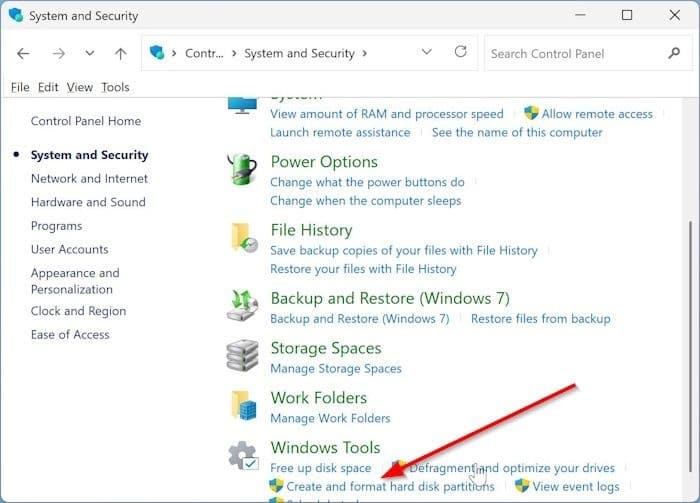Select Network and Internet in sidebar

89,178
